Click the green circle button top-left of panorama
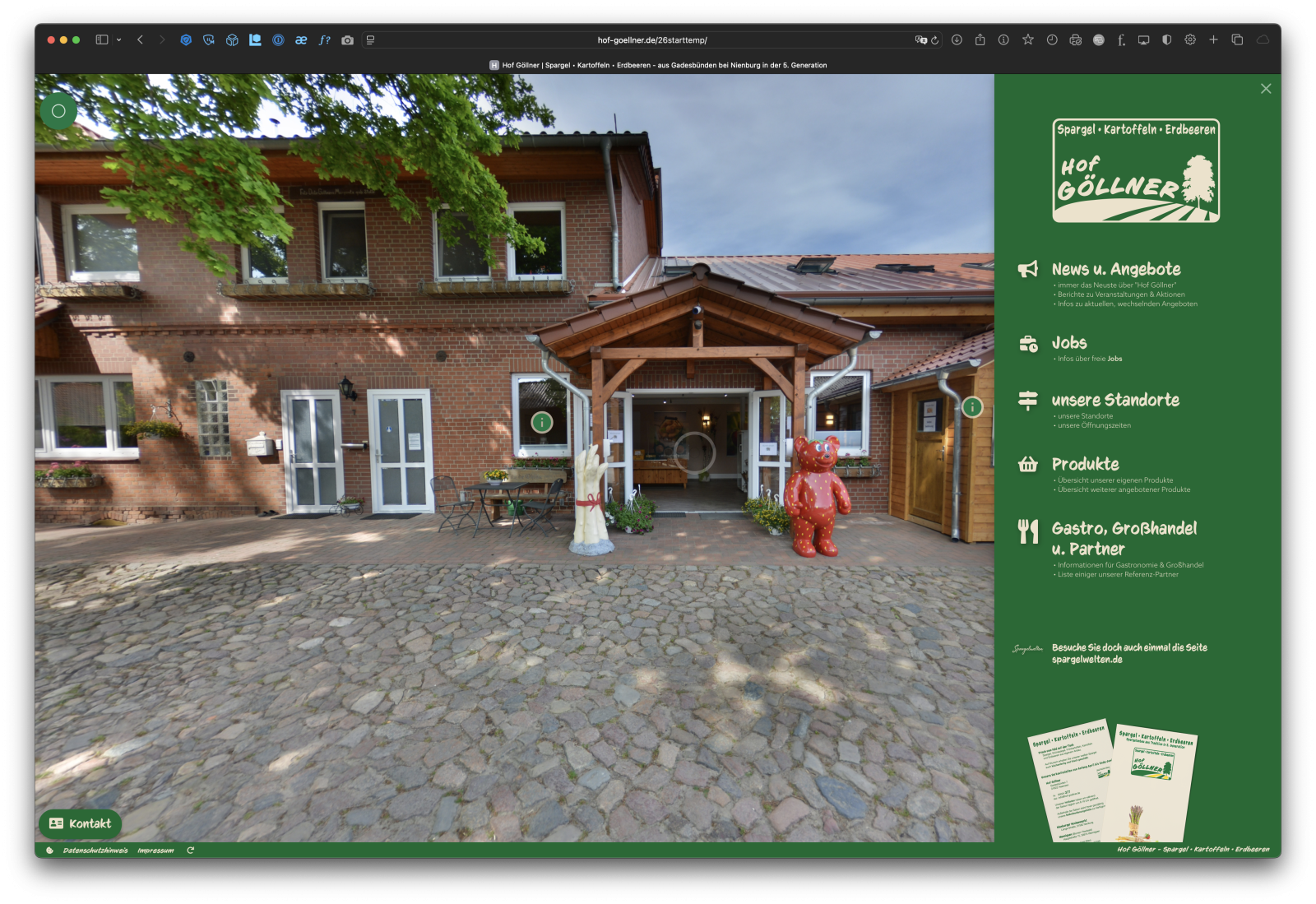 click(58, 111)
